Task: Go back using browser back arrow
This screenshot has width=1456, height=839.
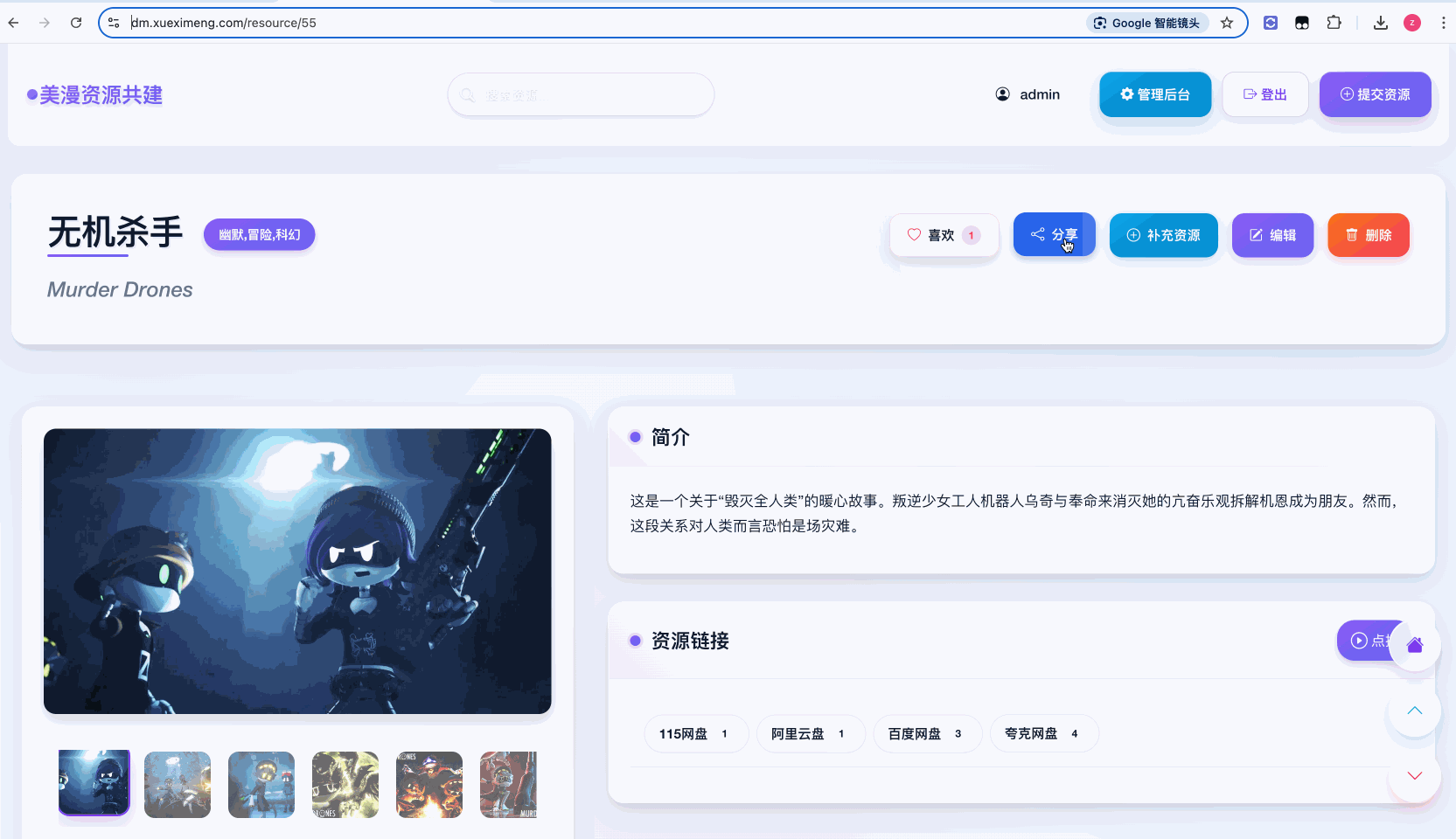Action: pyautogui.click(x=14, y=23)
